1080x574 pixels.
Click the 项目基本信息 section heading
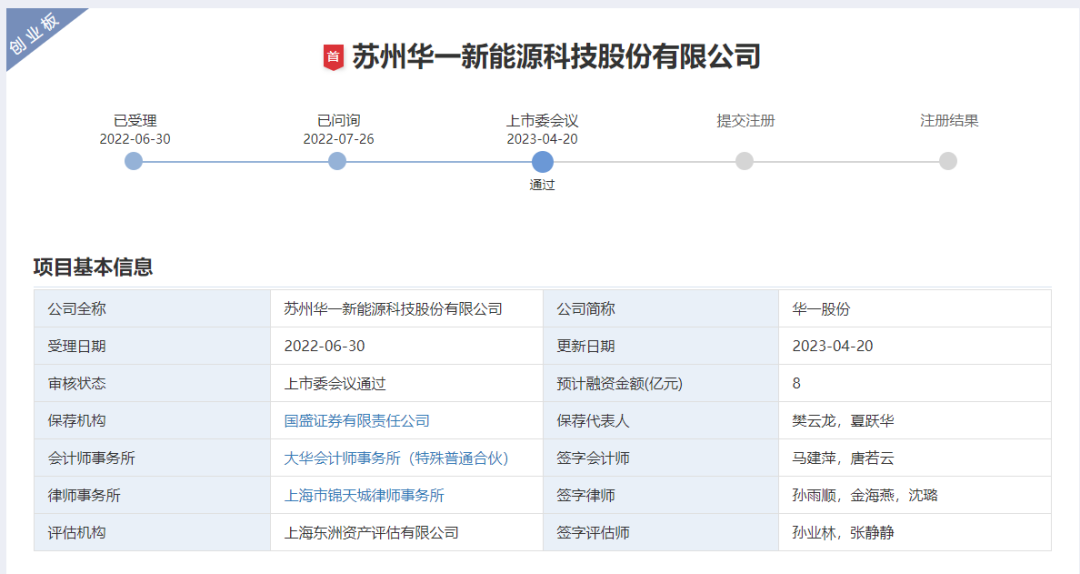(93, 267)
